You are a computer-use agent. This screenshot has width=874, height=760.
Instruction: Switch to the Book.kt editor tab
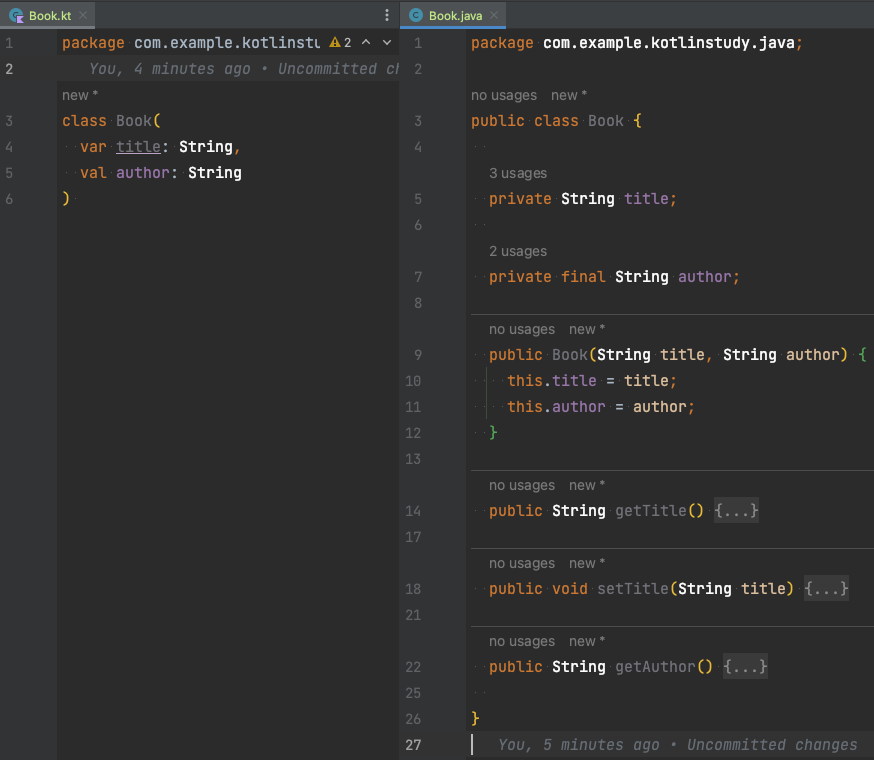(50, 16)
